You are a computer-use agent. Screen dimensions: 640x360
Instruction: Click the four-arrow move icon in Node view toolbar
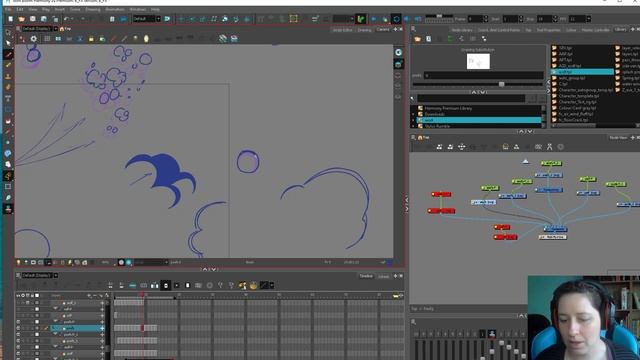pyautogui.click(x=461, y=147)
